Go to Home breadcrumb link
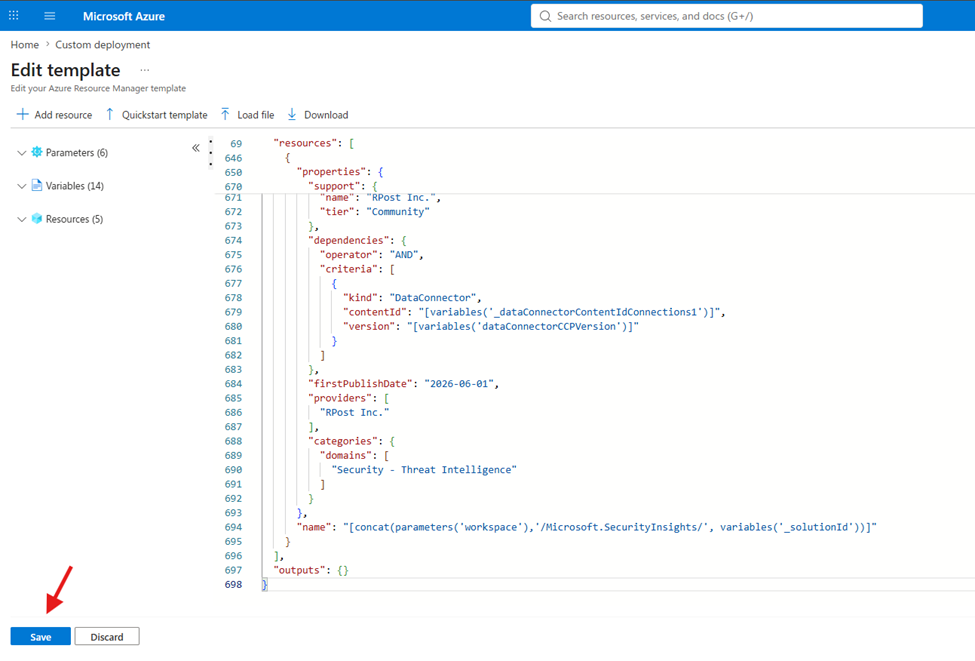Viewport: 975px width, 661px height. [25, 45]
